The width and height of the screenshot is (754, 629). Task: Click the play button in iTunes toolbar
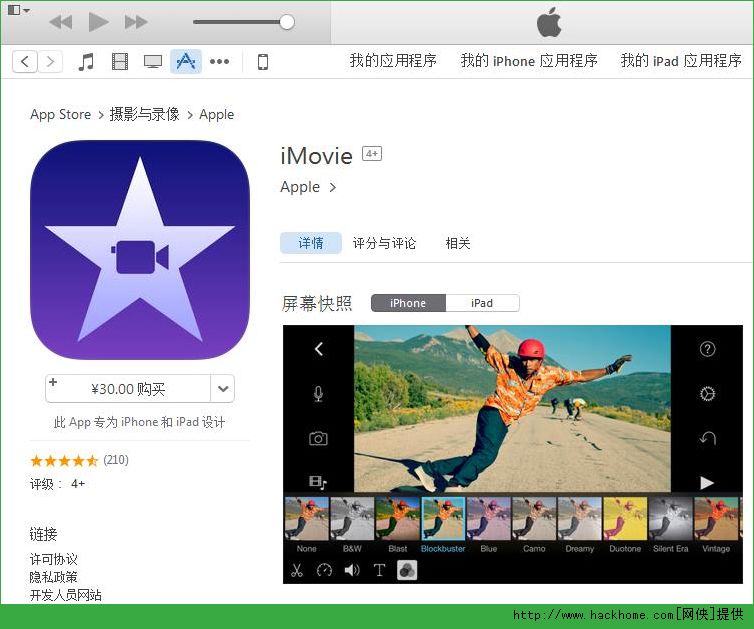pos(99,22)
